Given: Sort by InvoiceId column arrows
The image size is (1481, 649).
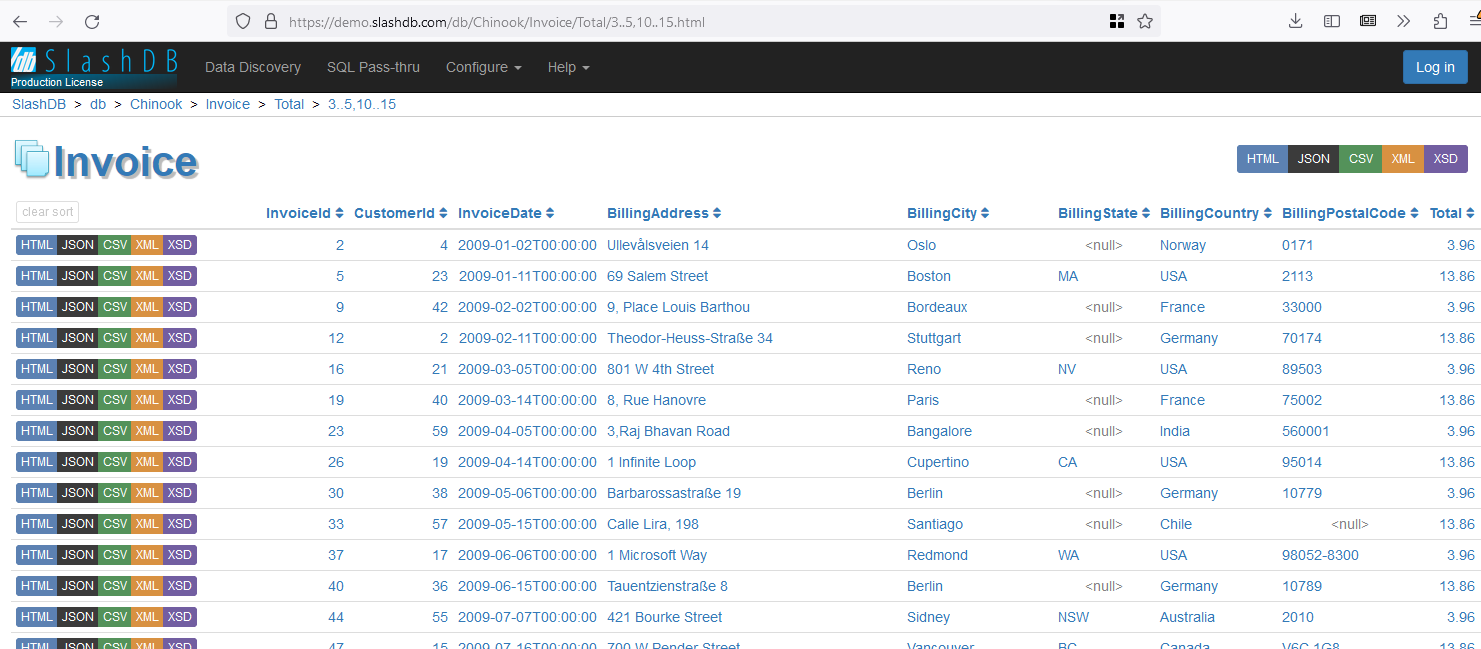Looking at the screenshot, I should click(x=340, y=213).
